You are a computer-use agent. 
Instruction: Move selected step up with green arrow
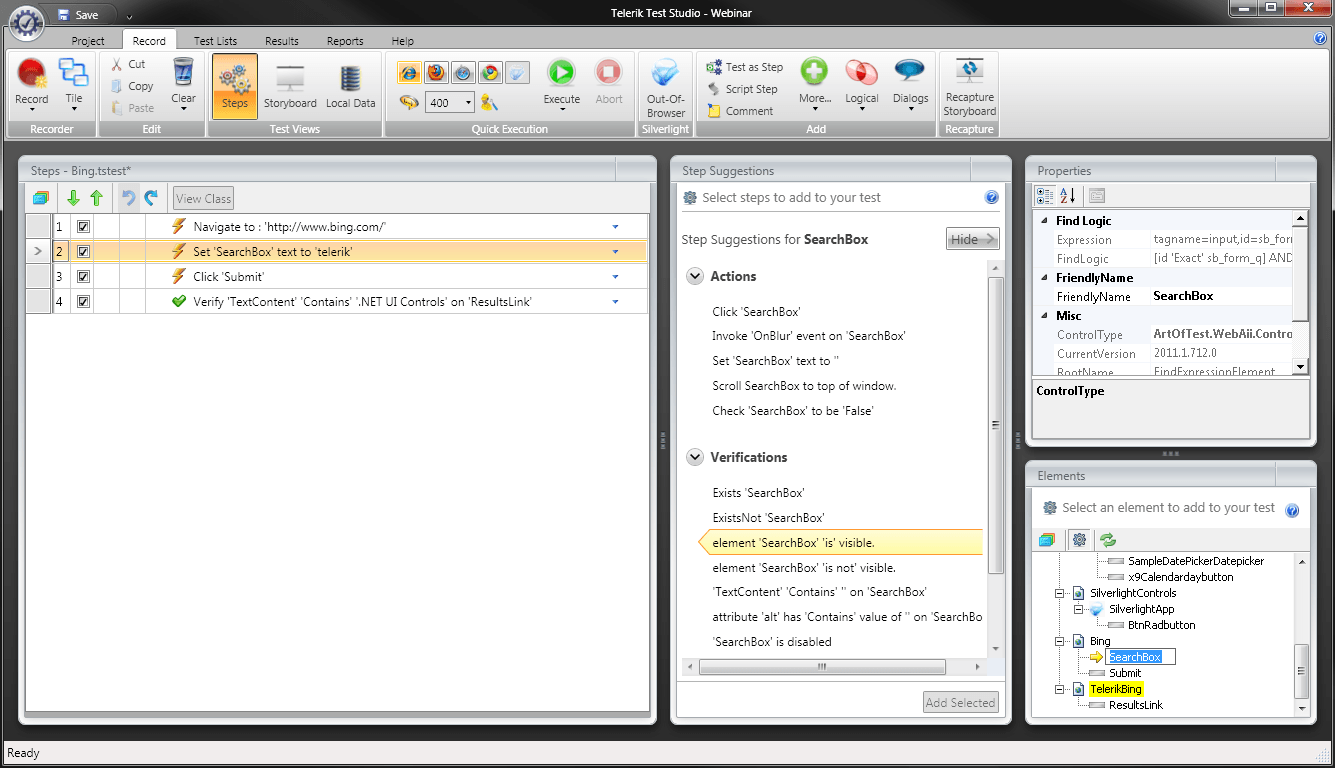pos(97,198)
